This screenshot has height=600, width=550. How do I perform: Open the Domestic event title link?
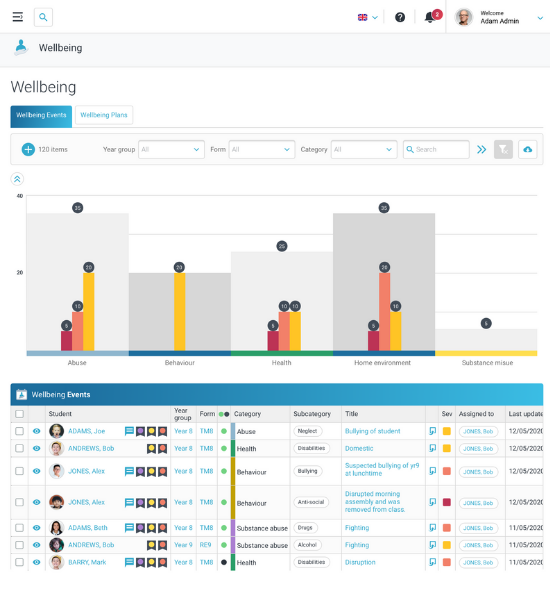click(x=359, y=448)
